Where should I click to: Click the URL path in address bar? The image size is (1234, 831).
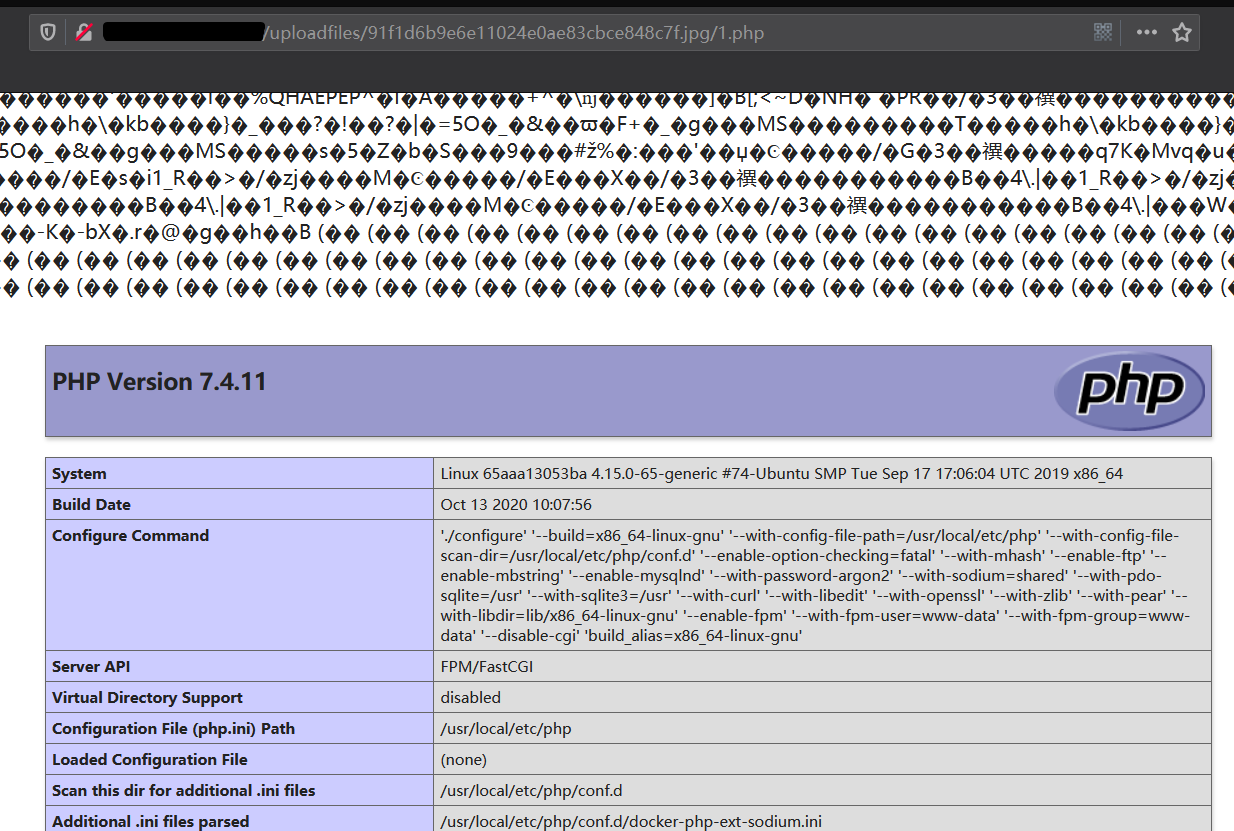coord(514,33)
